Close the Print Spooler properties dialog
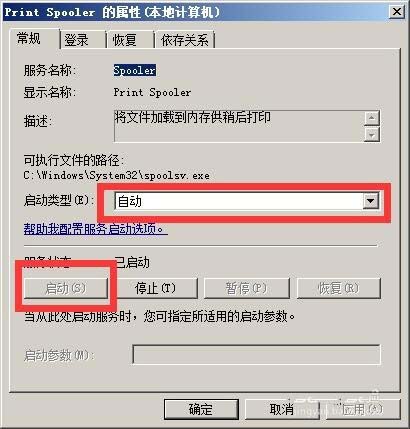 [x=397, y=12]
